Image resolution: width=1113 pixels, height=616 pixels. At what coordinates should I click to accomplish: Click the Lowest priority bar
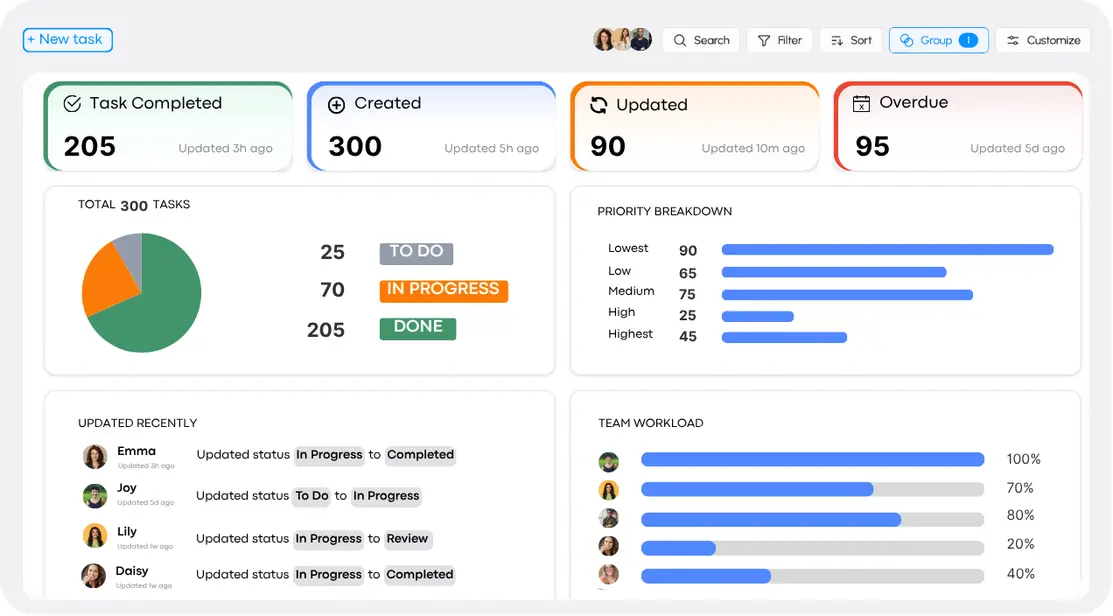click(887, 250)
